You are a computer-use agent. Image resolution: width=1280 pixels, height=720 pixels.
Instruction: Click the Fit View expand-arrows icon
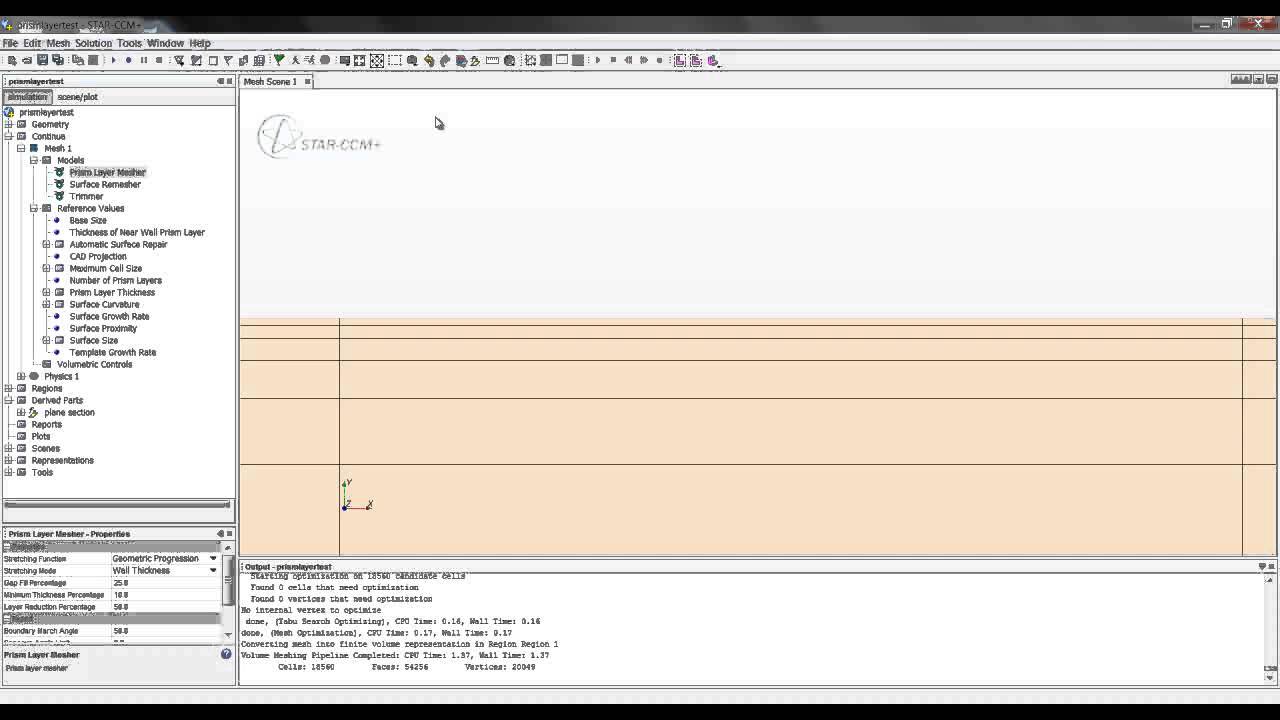click(359, 60)
